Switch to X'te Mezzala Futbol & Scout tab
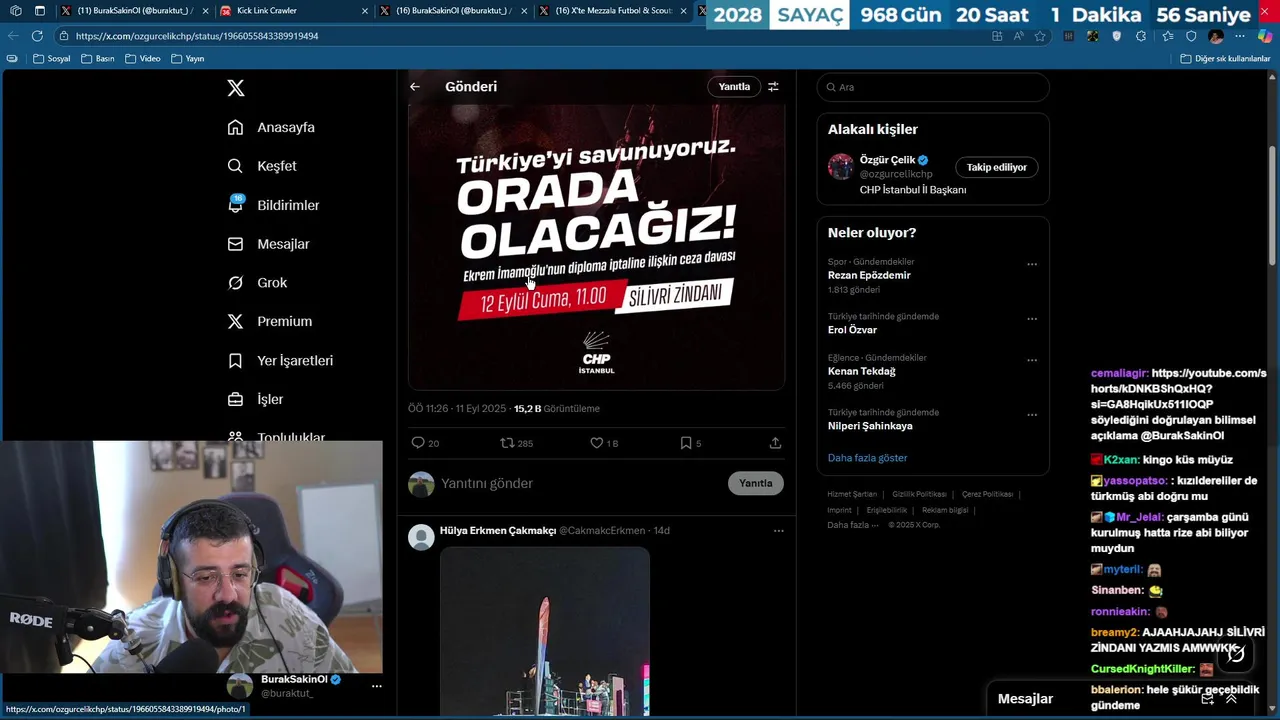The width and height of the screenshot is (1280, 720). 613,11
